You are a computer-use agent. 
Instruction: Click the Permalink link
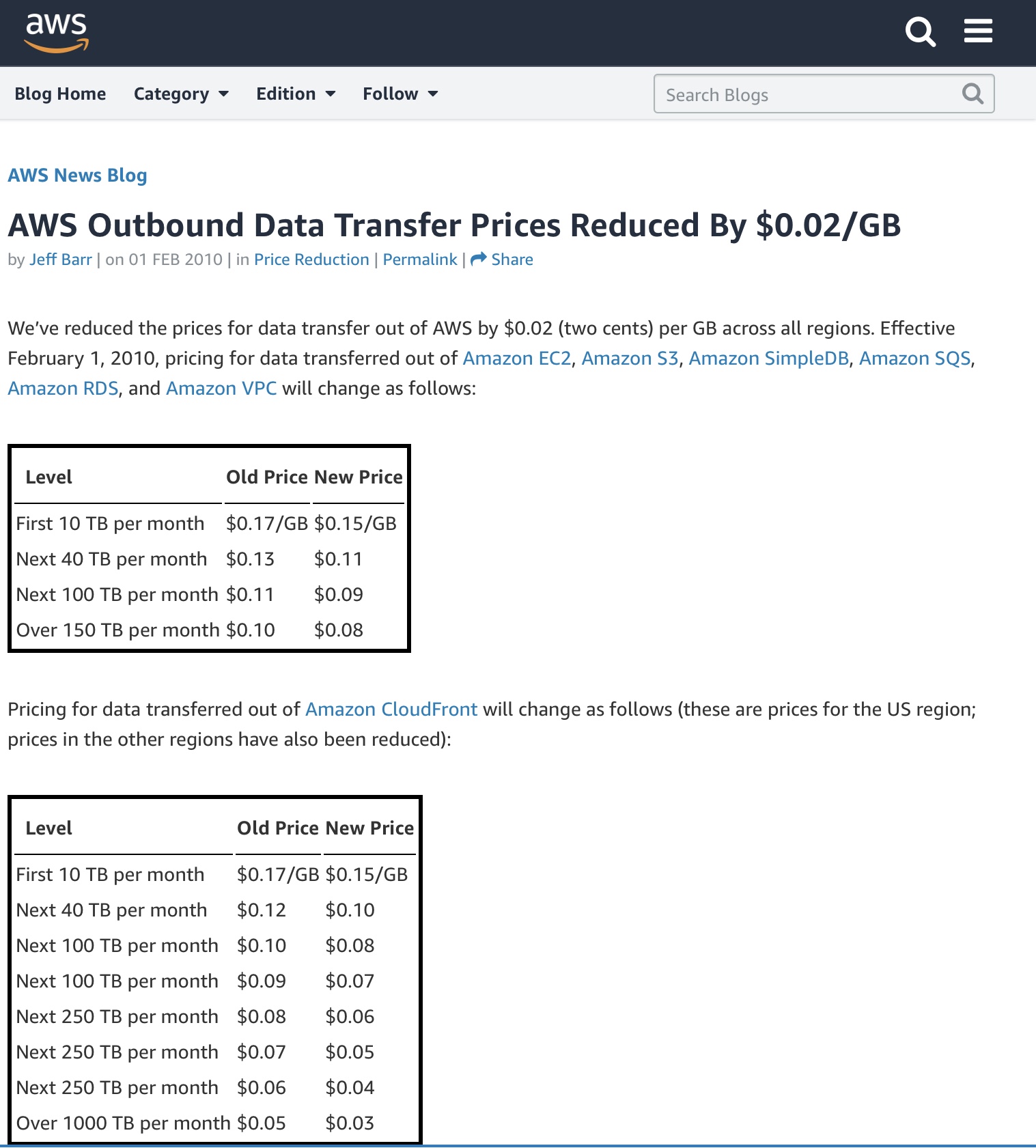420,260
